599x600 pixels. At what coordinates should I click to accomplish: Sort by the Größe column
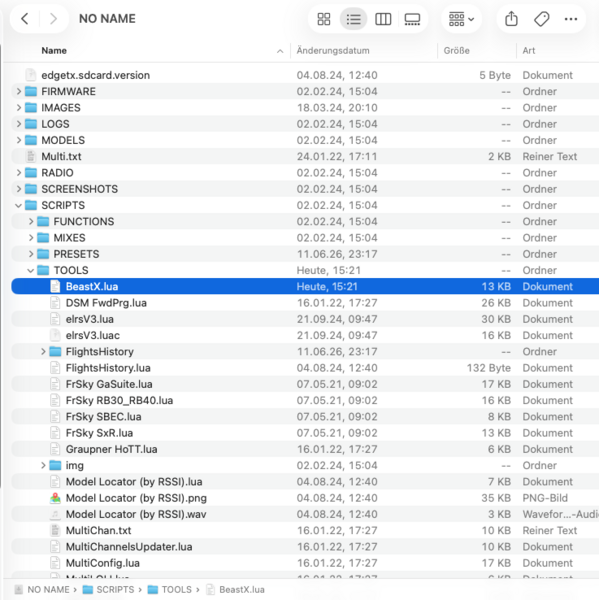pos(456,51)
